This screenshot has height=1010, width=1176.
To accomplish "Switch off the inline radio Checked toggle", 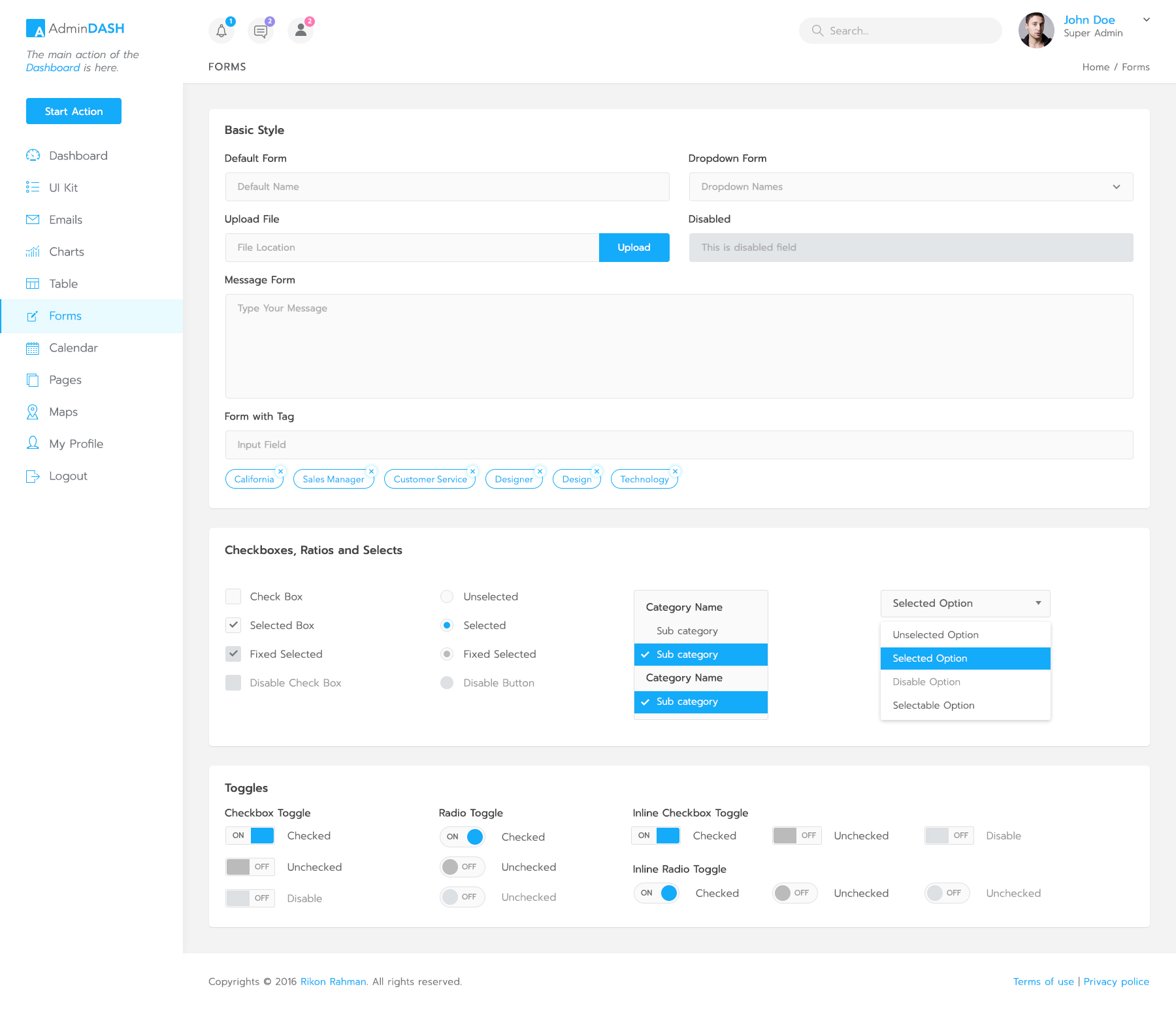I will (x=657, y=893).
